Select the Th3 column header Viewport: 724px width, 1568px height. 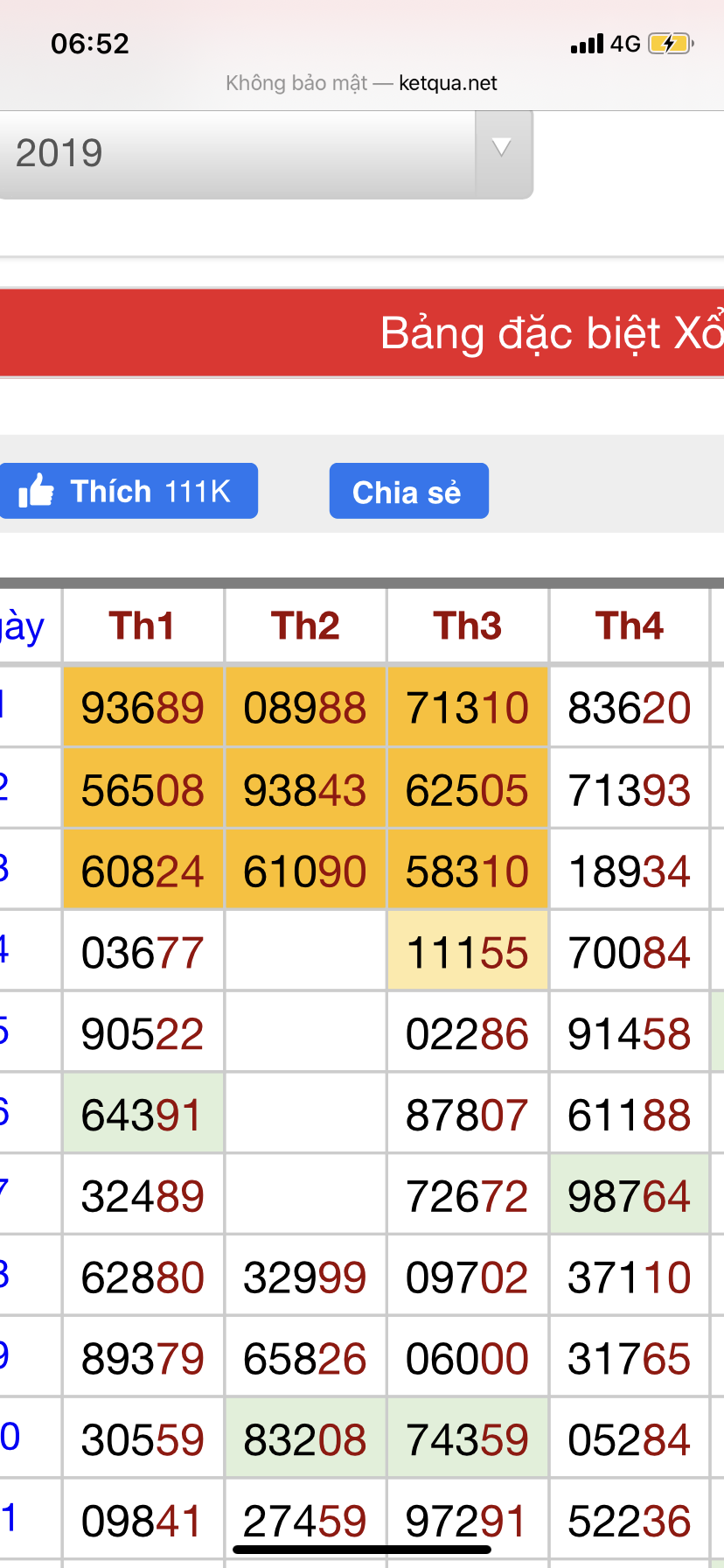468,626
